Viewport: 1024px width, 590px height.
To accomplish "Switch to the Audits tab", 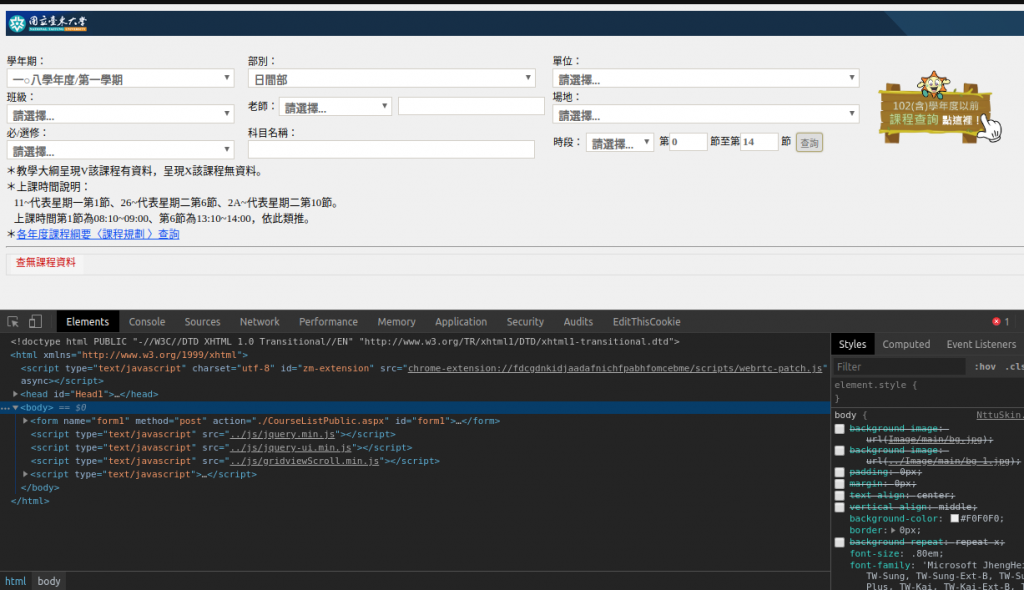I will (x=578, y=321).
